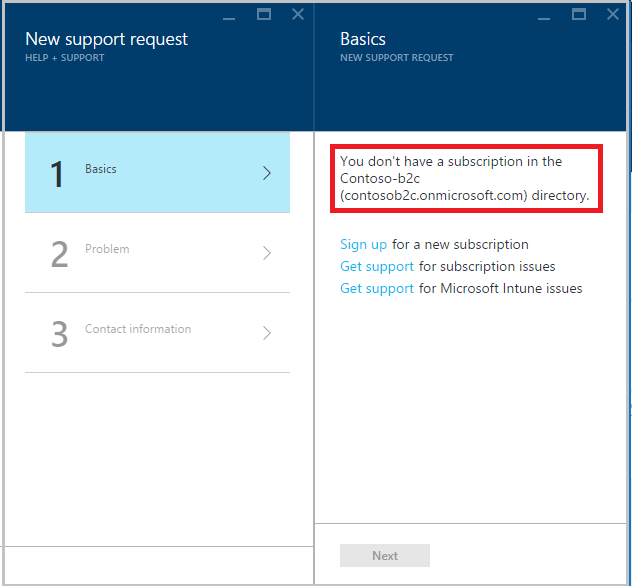Click the Next button

click(385, 556)
